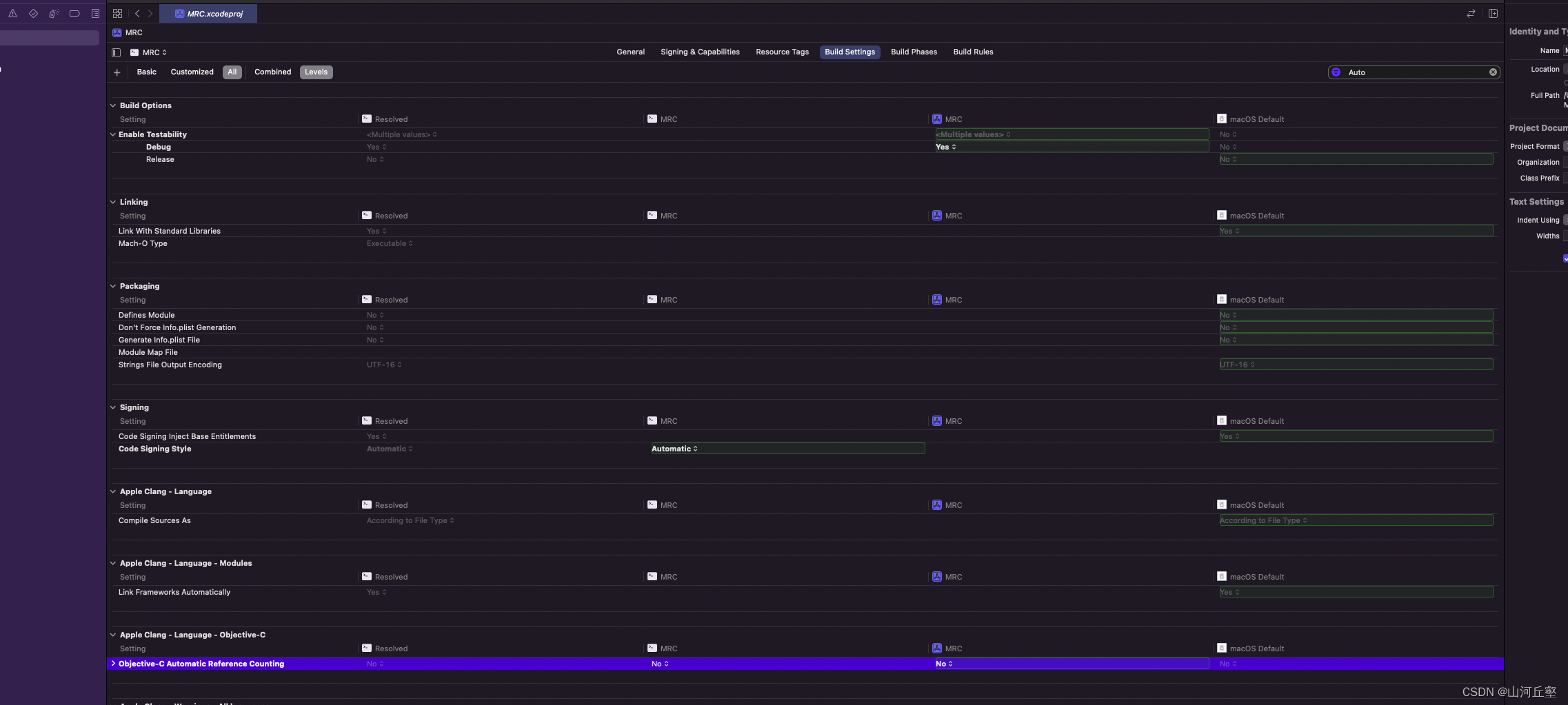Show Basic build settings

[146, 72]
